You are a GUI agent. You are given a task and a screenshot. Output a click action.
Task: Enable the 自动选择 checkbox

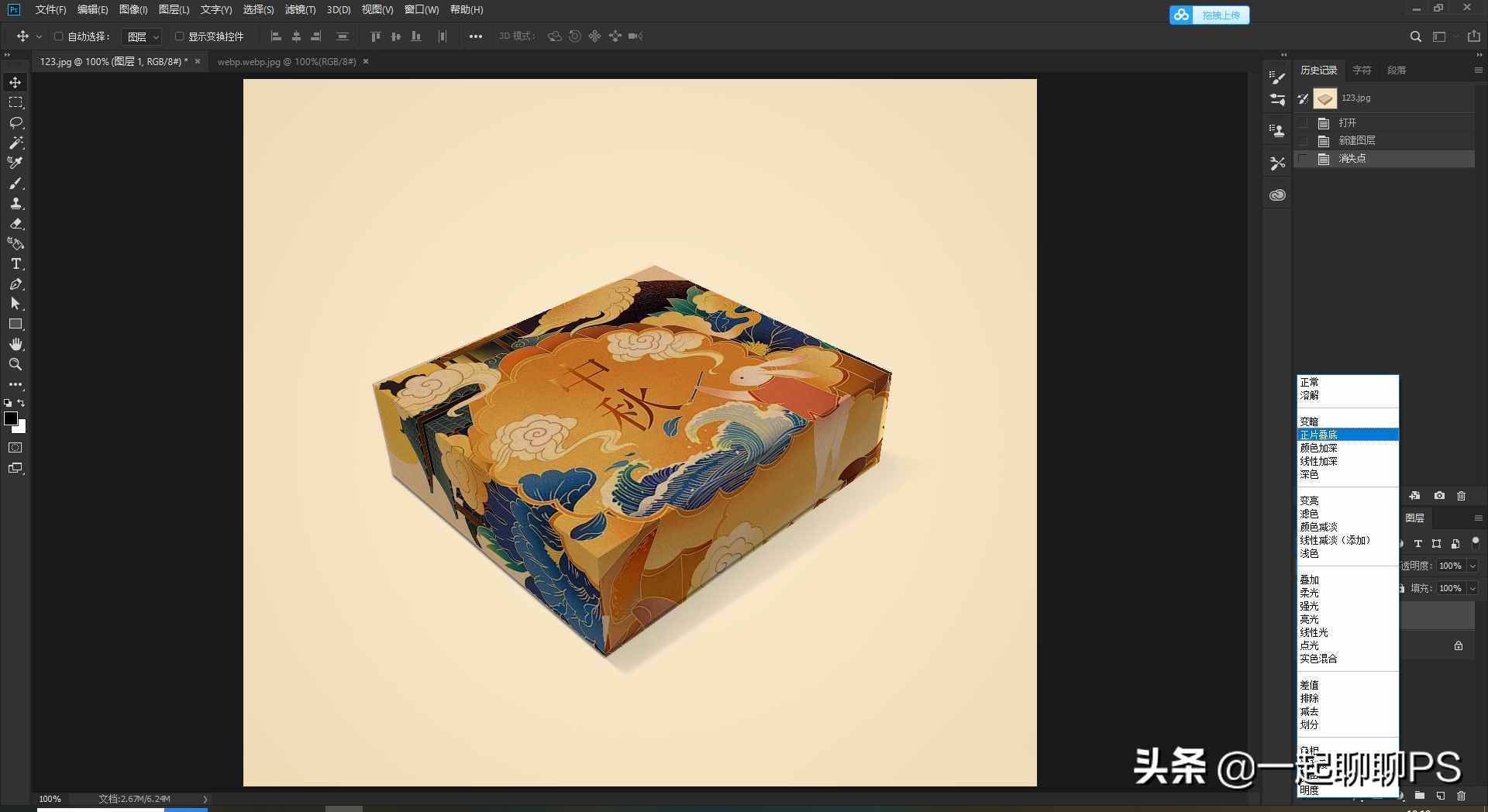58,36
